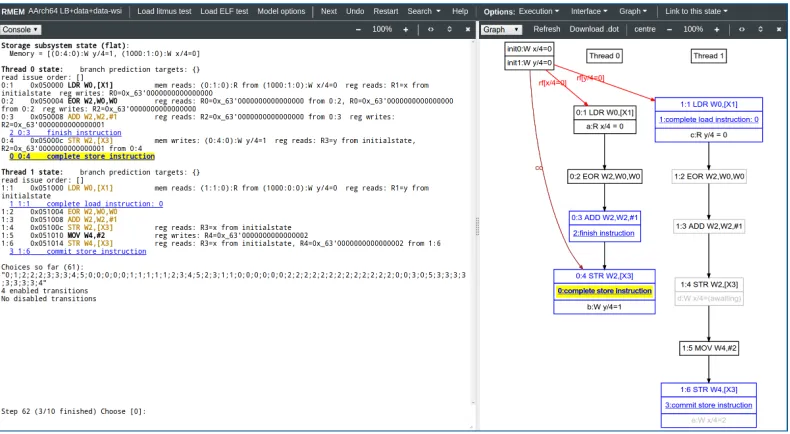790x434 pixels.
Task: Click the centre graph button
Action: (645, 29)
